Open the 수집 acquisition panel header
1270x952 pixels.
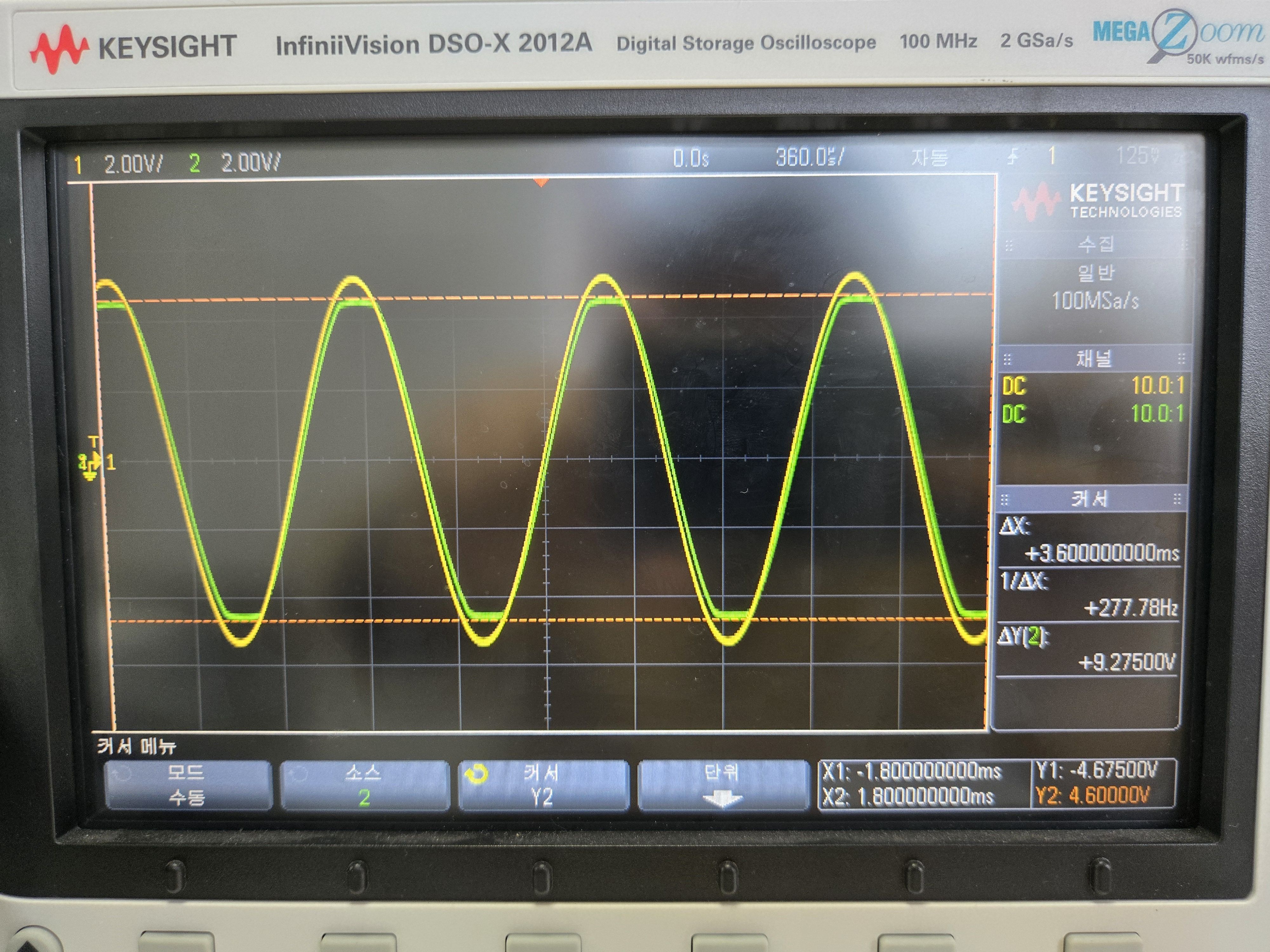tap(1095, 245)
